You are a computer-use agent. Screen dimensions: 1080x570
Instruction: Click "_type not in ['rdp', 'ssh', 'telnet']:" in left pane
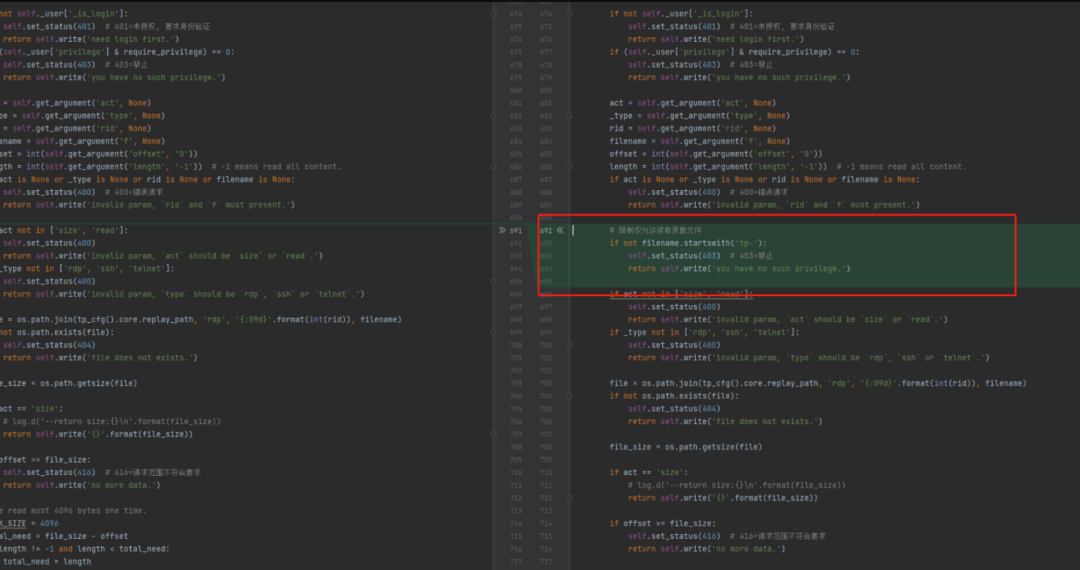(87, 268)
